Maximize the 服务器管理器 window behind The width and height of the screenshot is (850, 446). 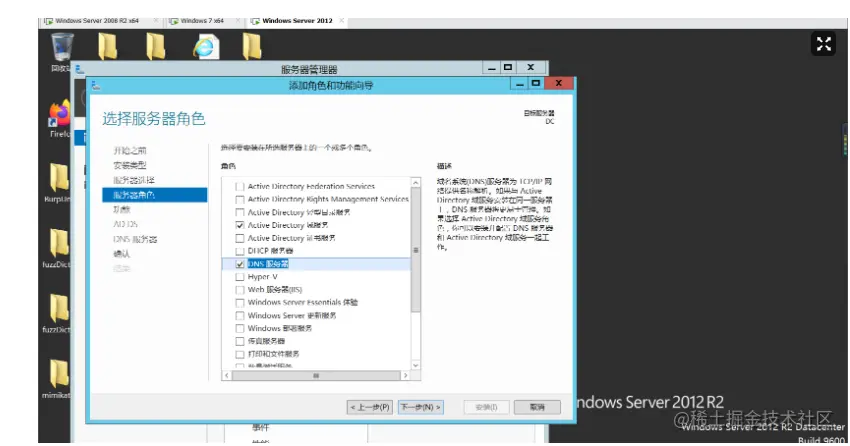(508, 68)
